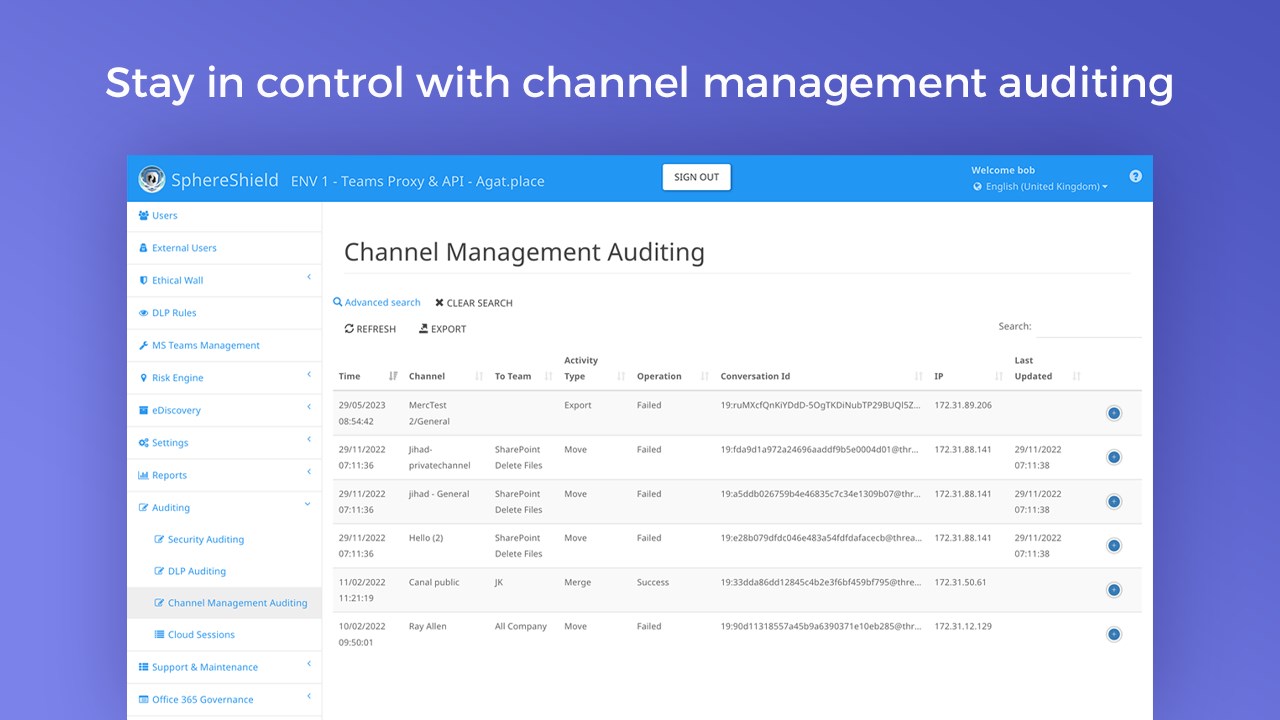
Task: Click the Ethical Wall shield icon
Action: click(144, 280)
